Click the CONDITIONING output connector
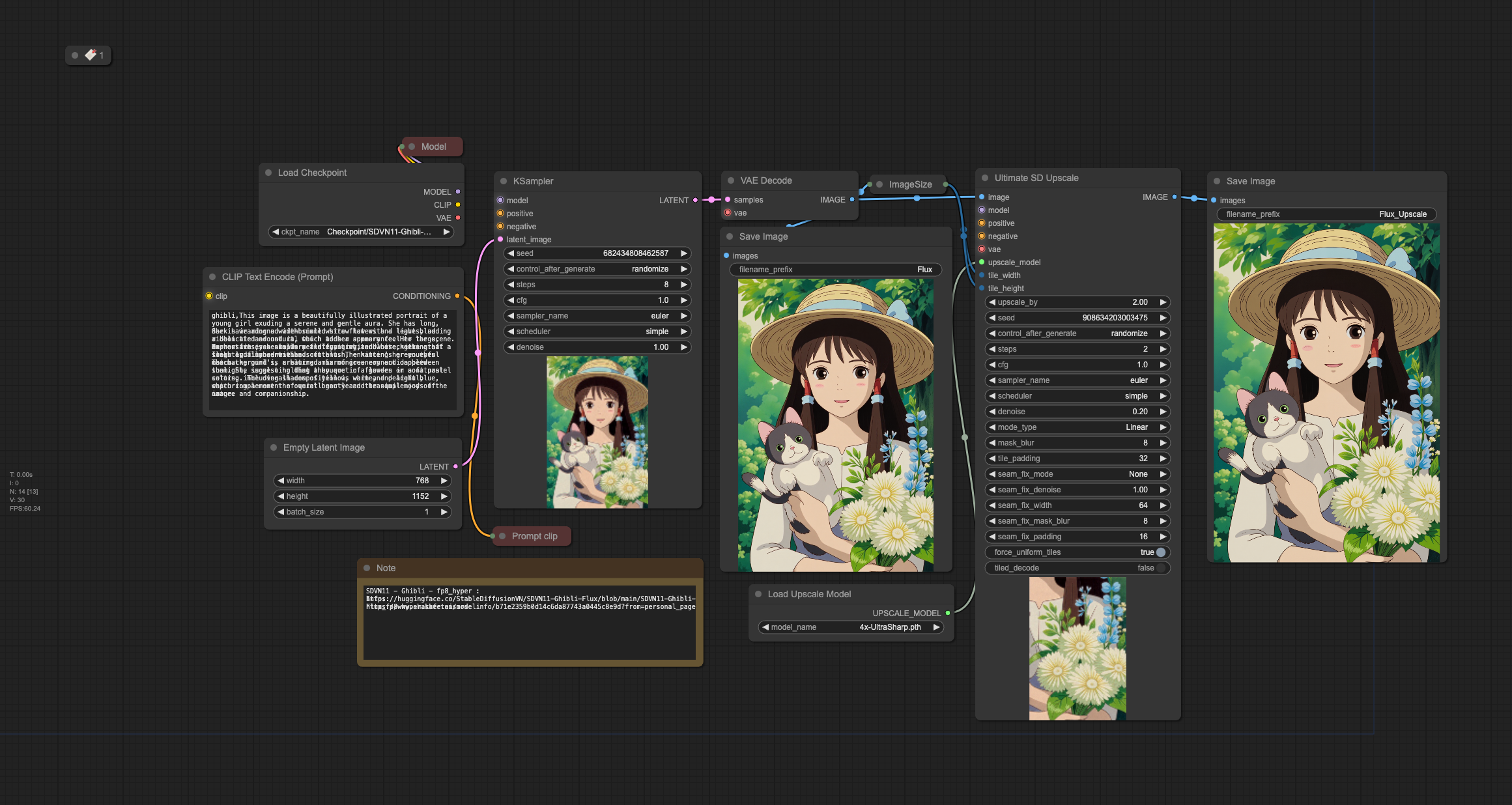 pos(457,296)
